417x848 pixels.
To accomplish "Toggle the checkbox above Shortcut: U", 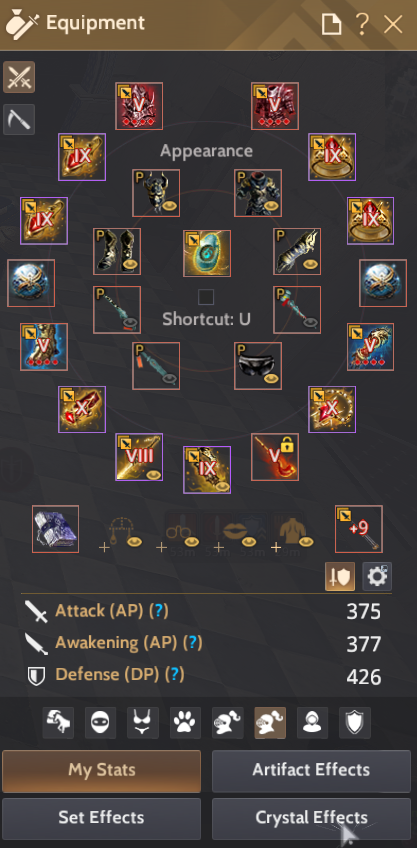I will pos(206,297).
